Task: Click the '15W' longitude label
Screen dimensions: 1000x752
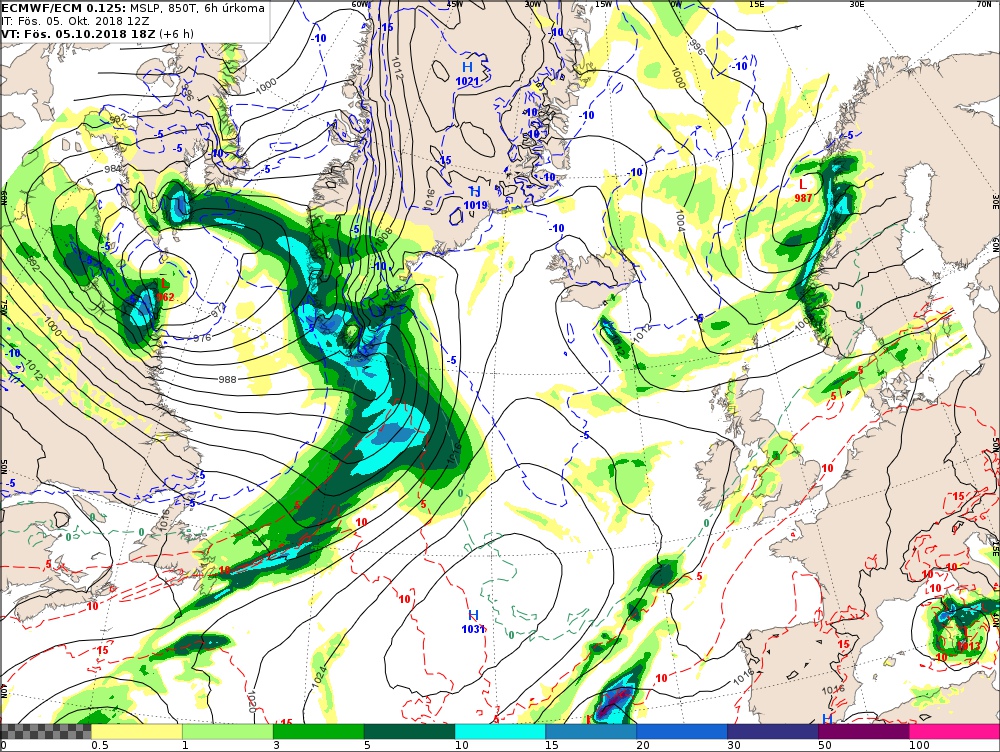Action: coord(603,4)
